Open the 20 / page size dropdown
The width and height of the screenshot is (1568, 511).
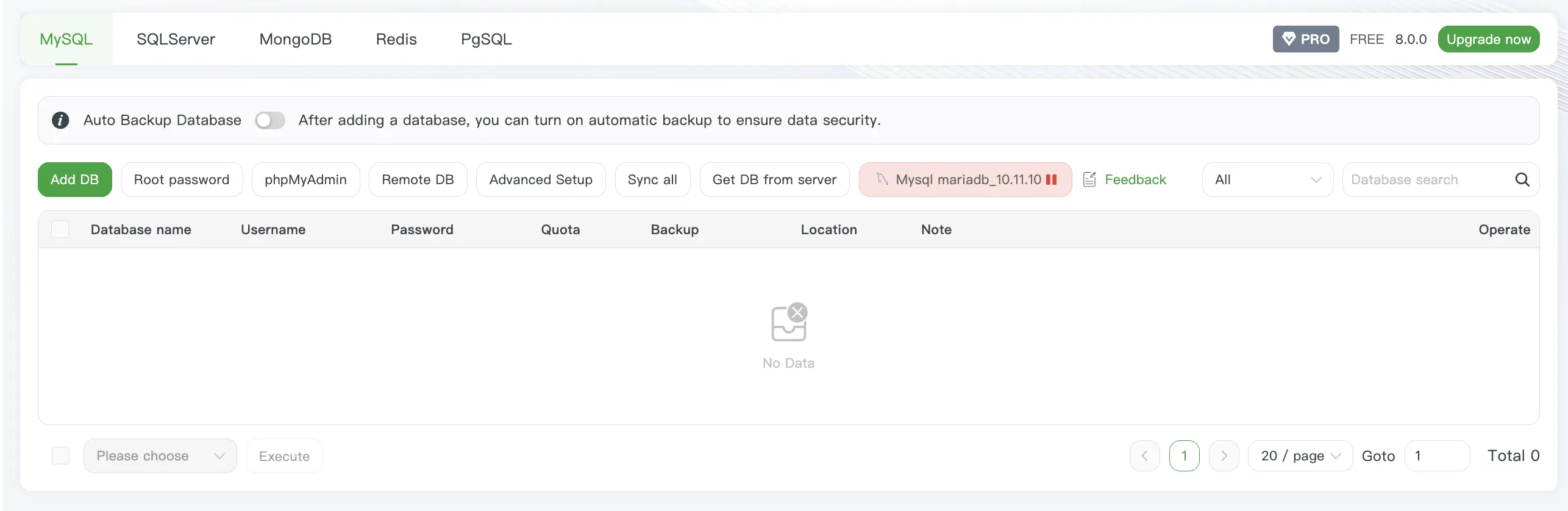(1300, 456)
